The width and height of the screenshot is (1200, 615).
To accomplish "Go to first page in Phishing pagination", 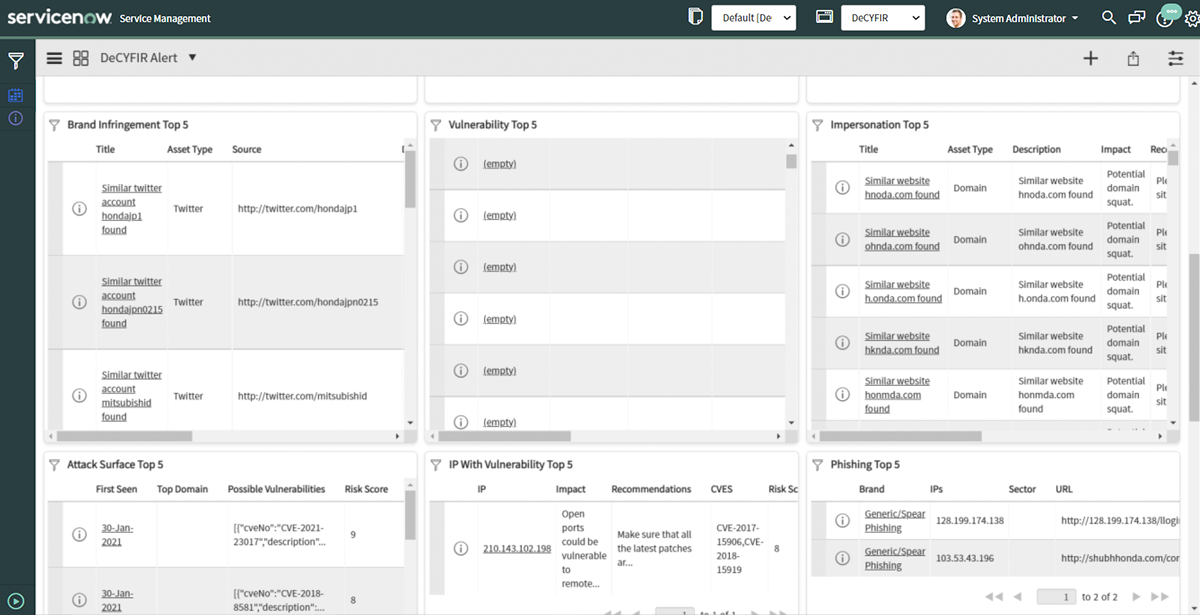I will [x=994, y=597].
